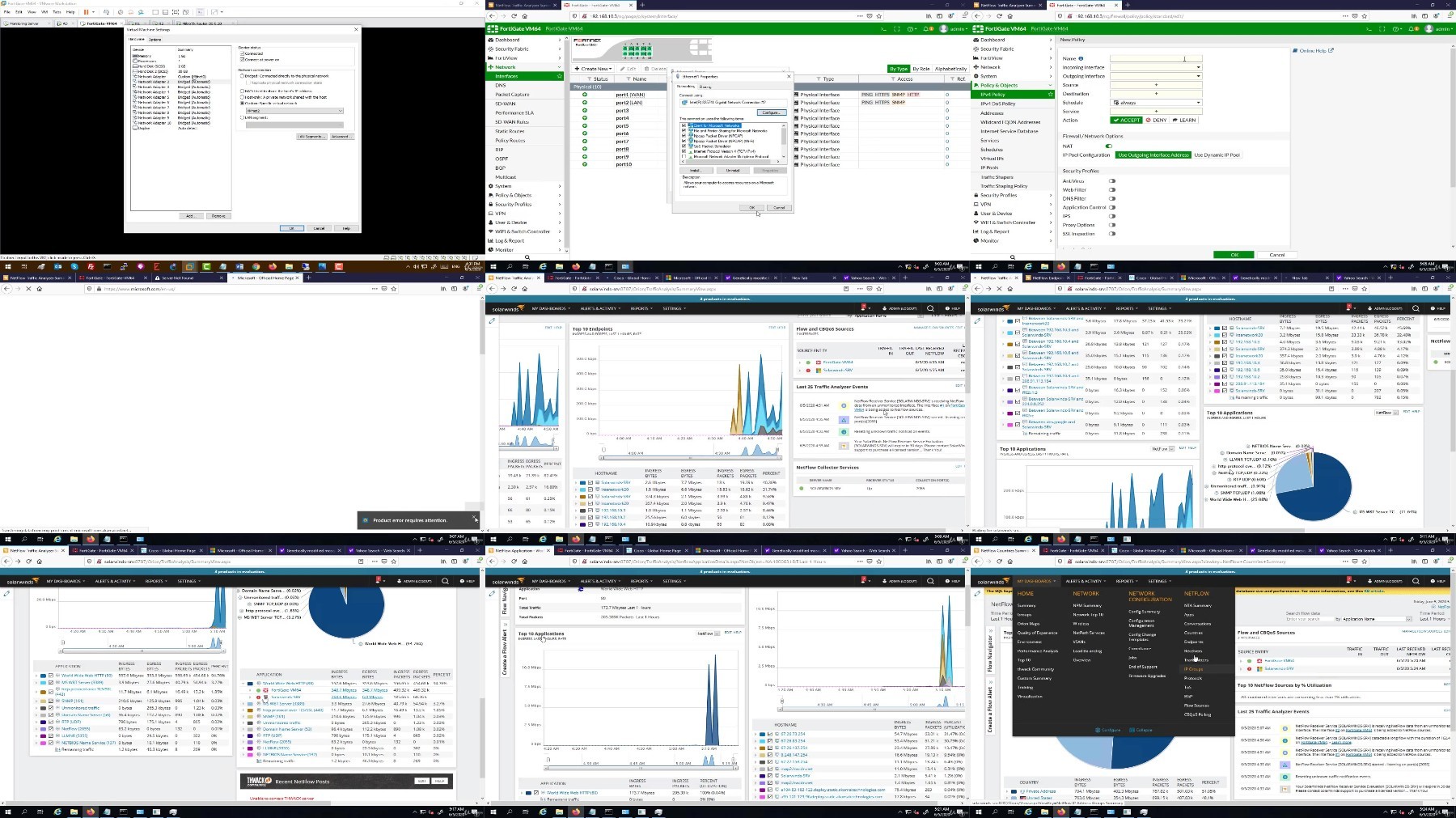Screen dimensions: 1456x818
Task: Expand FortiGate VM64 source row on Countries Summary page
Action: pyautogui.click(x=1241, y=660)
